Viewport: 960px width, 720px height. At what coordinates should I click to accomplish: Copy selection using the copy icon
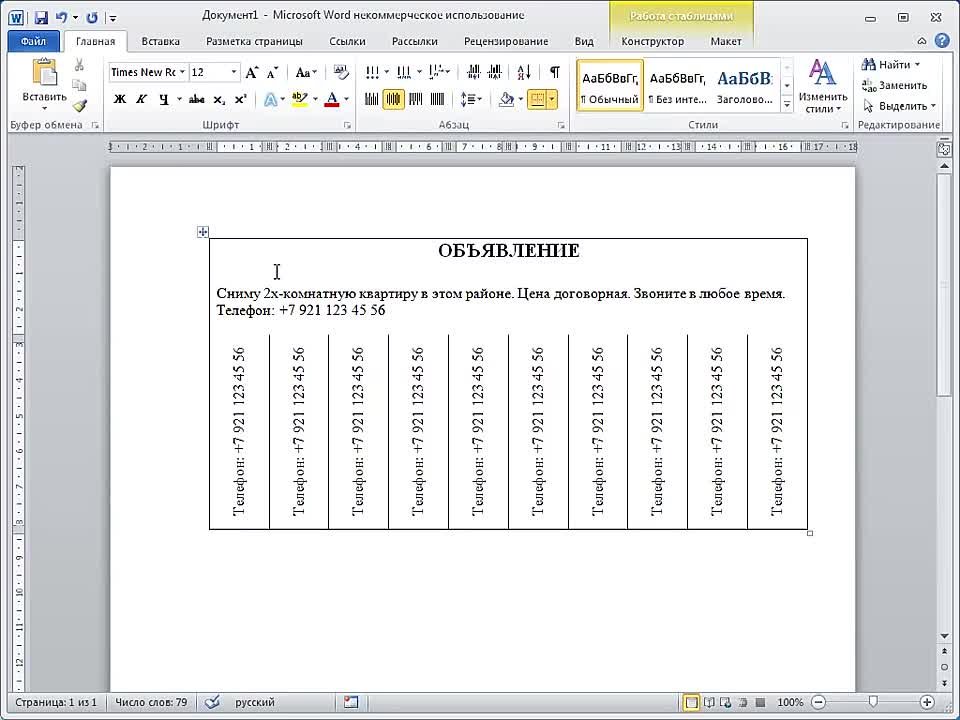79,85
